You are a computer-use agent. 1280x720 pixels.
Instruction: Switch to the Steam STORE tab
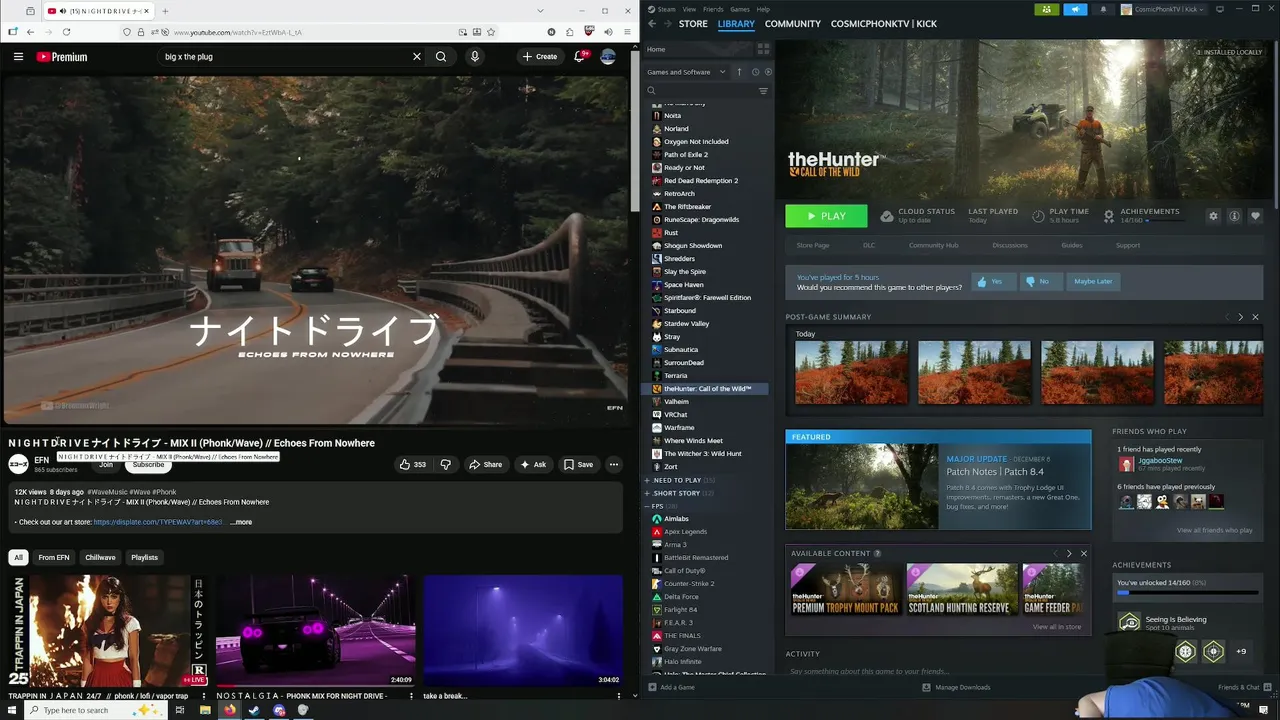click(x=693, y=23)
